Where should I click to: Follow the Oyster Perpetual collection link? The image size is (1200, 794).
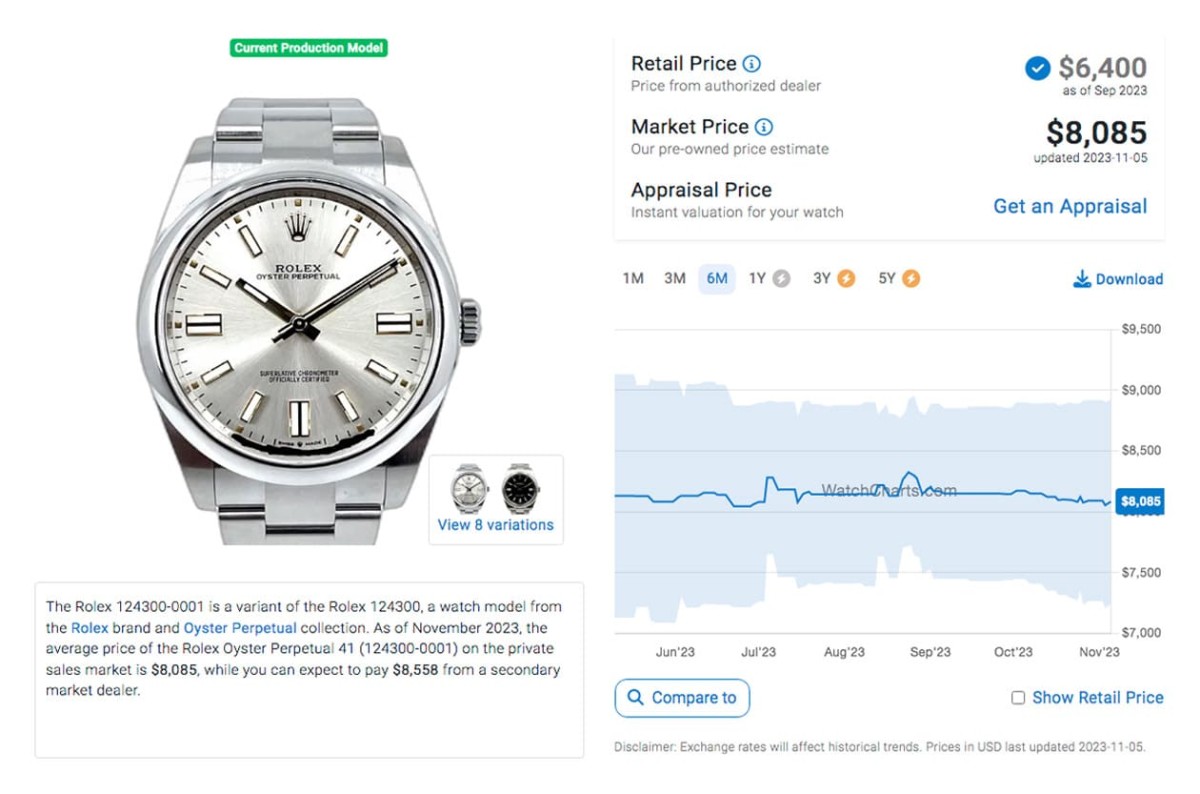240,628
